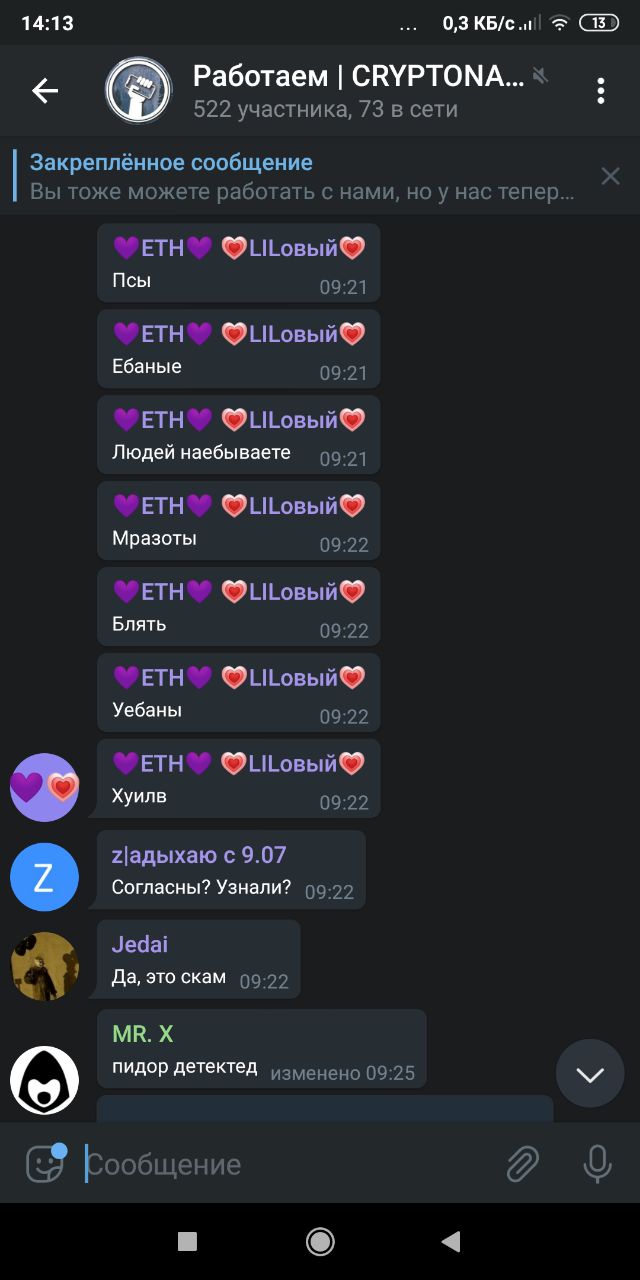Tap the blue Z user avatar
This screenshot has width=640, height=1280.
(x=44, y=877)
